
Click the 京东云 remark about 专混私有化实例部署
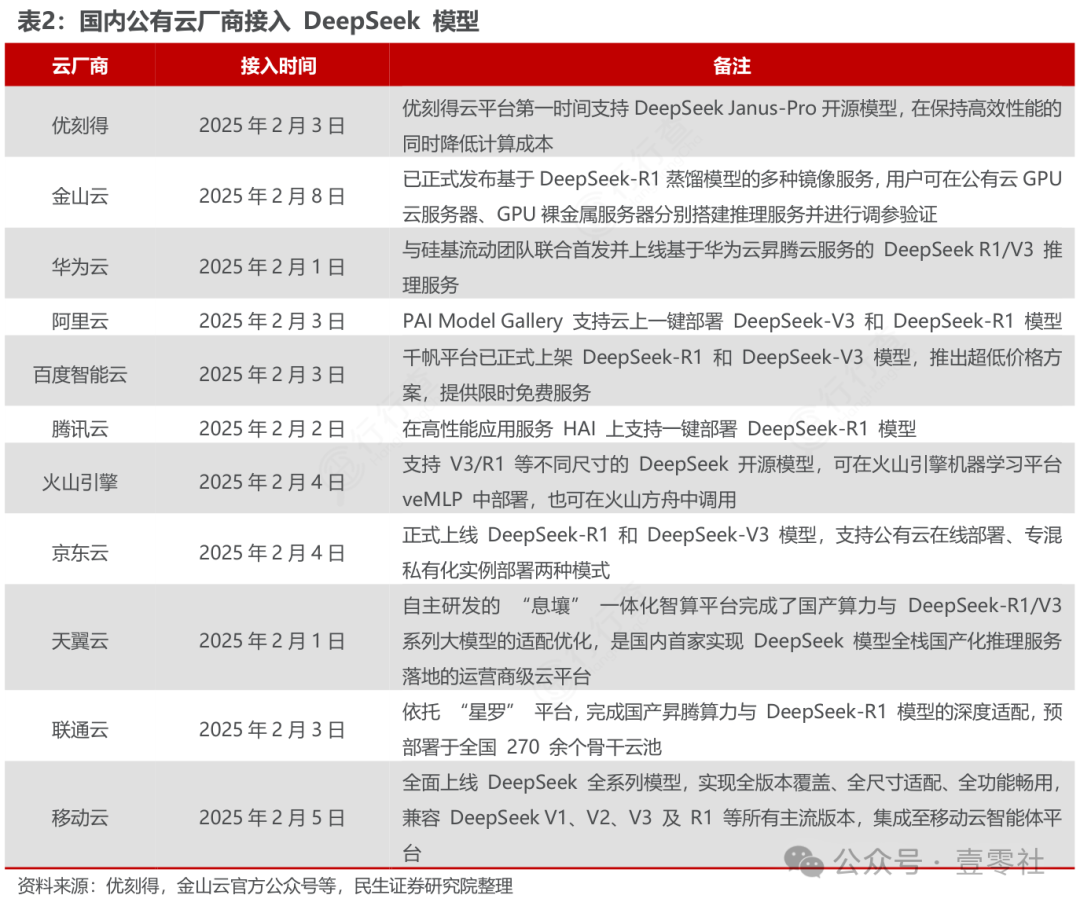[732, 553]
